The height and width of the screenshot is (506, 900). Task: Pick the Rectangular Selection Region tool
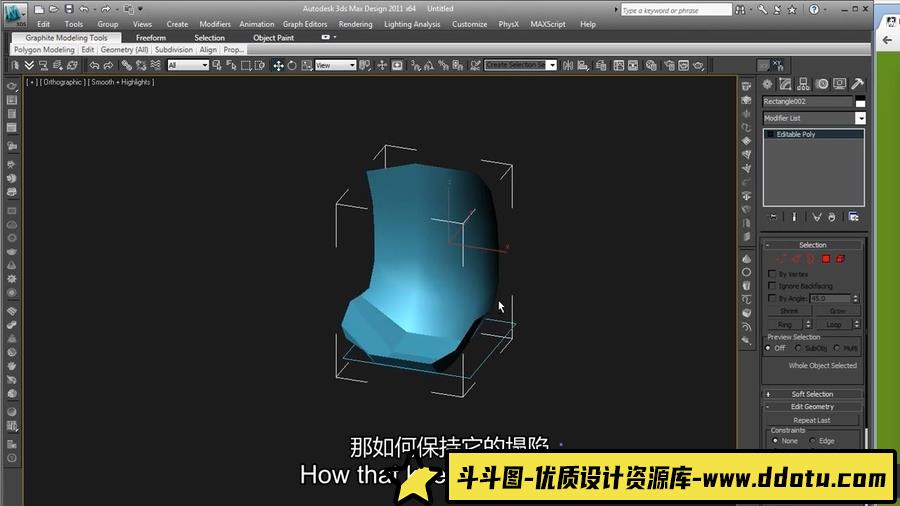[x=246, y=65]
